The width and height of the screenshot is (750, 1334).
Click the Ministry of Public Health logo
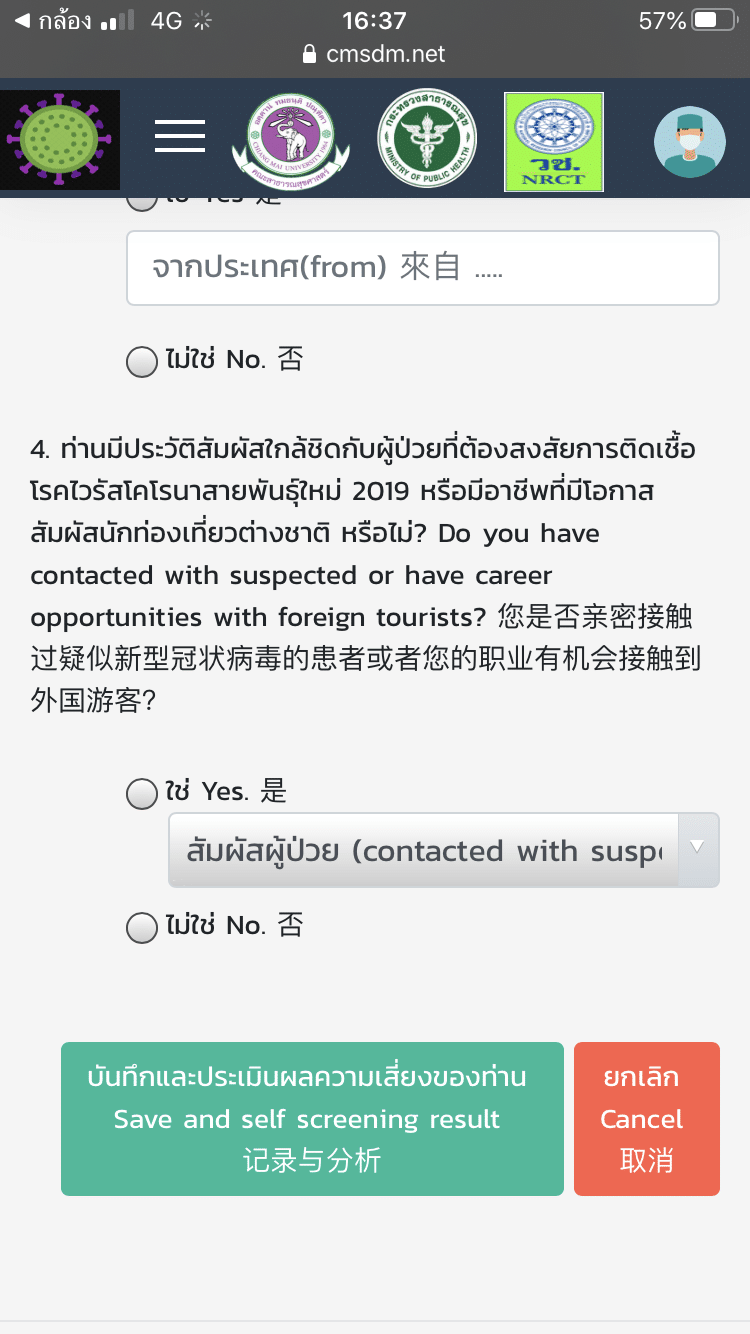tap(427, 139)
